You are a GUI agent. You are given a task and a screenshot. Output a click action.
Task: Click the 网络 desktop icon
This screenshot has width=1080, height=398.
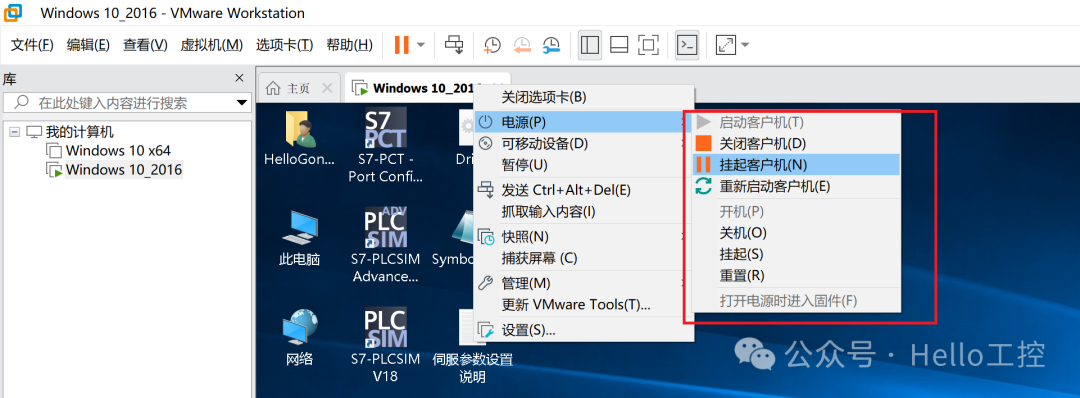[300, 336]
